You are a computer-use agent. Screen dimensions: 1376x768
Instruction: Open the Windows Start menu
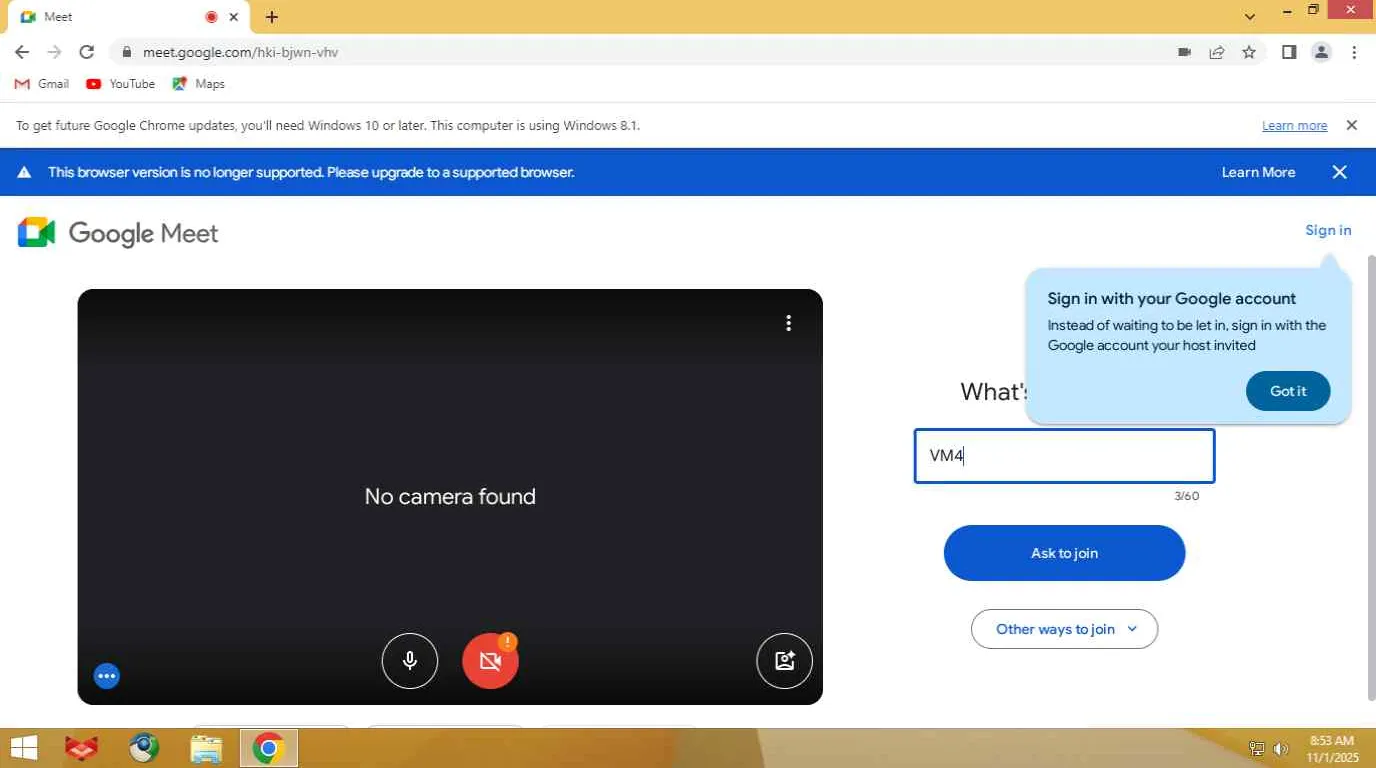tap(24, 748)
